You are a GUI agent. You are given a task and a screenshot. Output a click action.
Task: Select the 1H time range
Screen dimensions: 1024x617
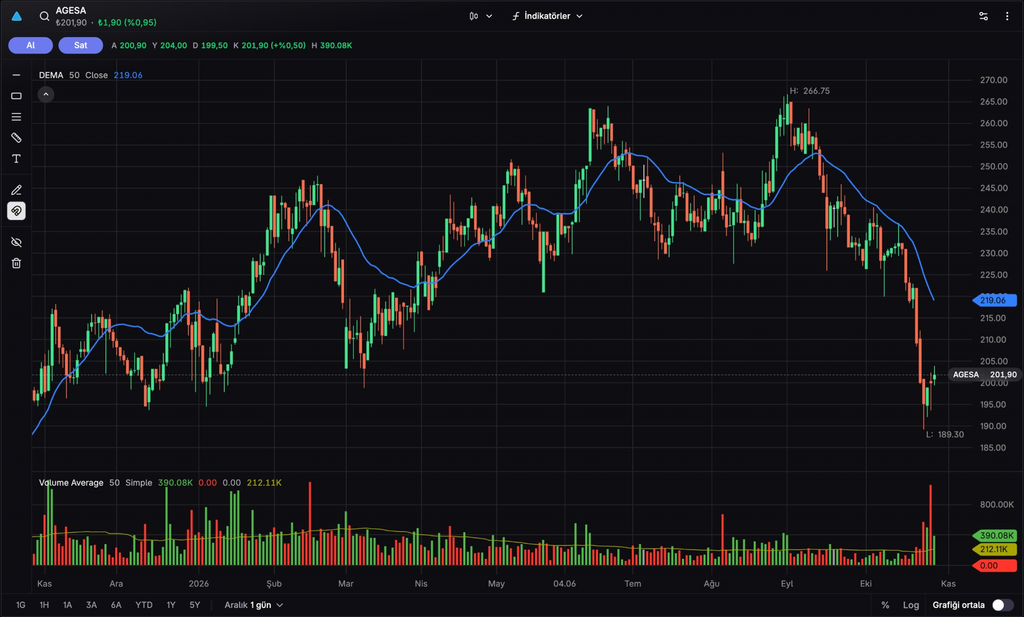[44, 605]
